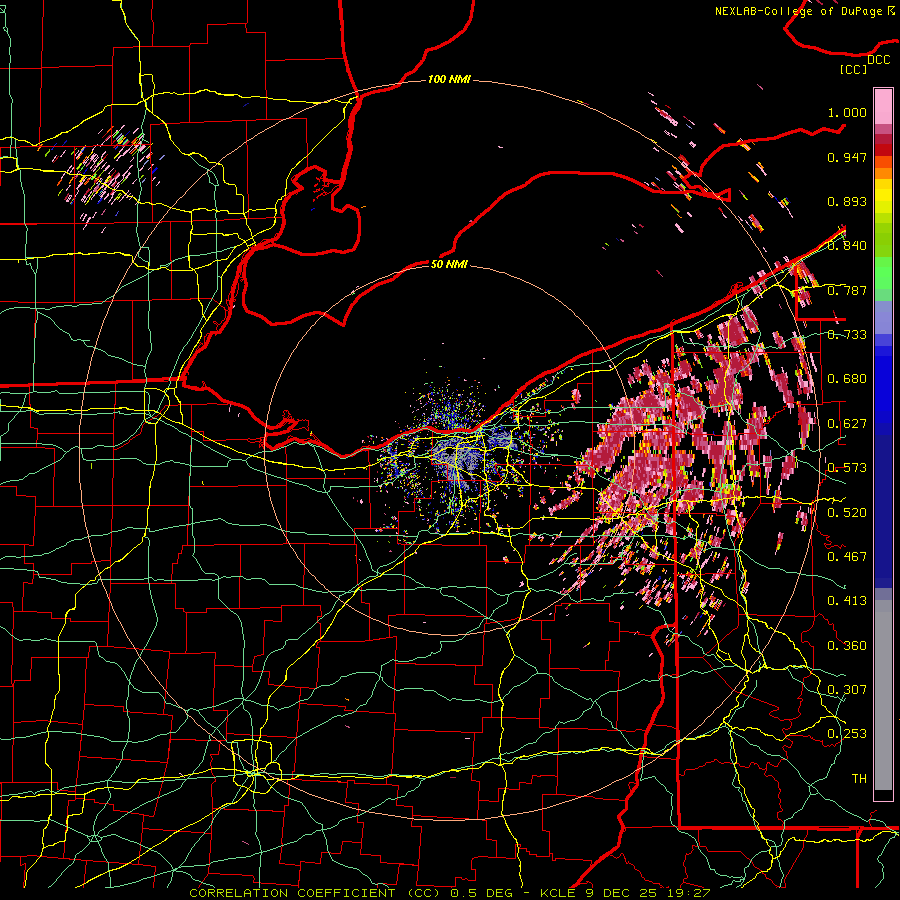Click the 0.253 scale value

click(x=847, y=734)
